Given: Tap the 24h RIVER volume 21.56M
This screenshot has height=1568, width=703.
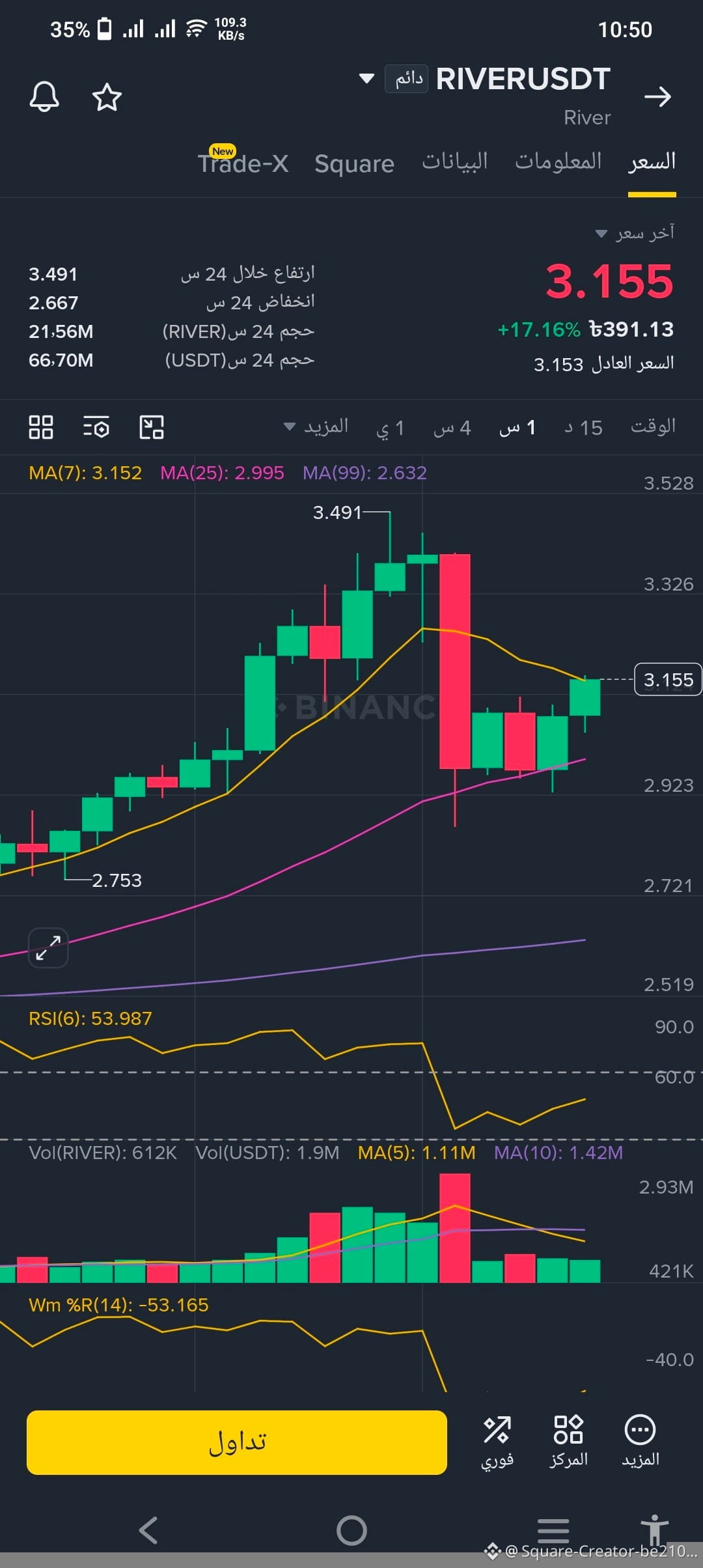Looking at the screenshot, I should click(61, 331).
